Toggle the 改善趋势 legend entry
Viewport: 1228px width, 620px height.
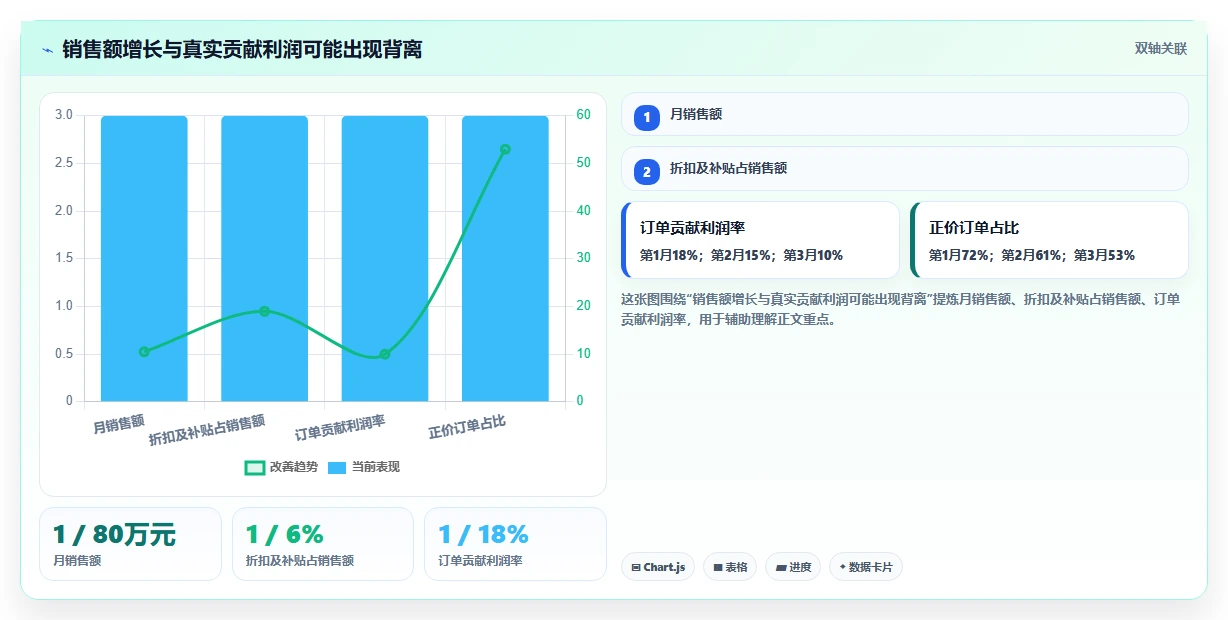click(x=282, y=467)
